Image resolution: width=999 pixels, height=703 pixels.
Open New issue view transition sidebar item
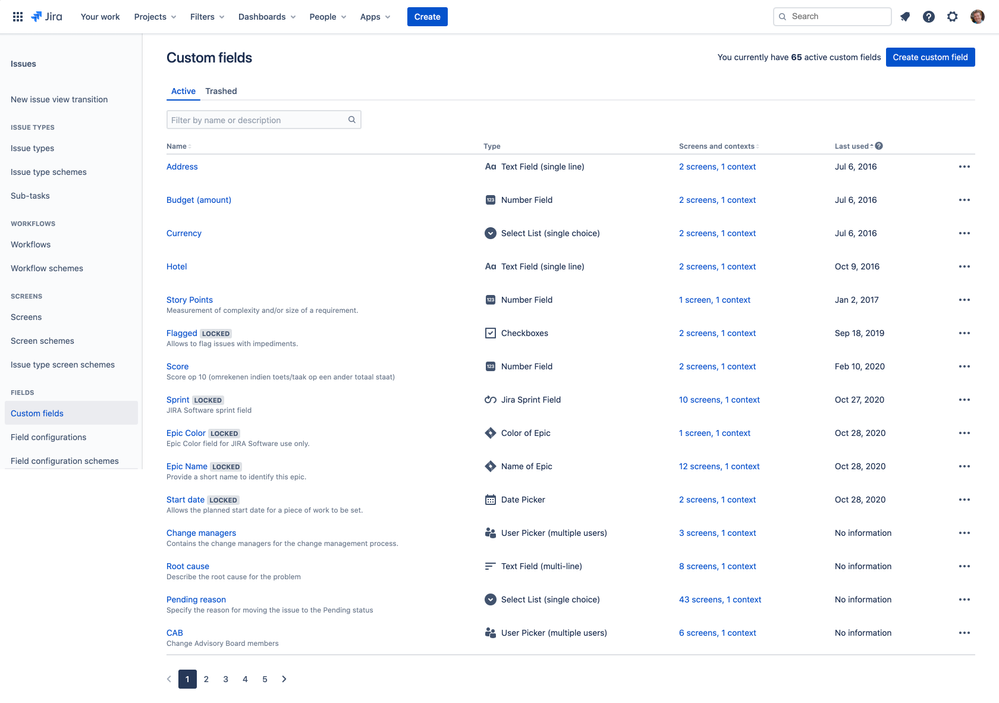59,99
